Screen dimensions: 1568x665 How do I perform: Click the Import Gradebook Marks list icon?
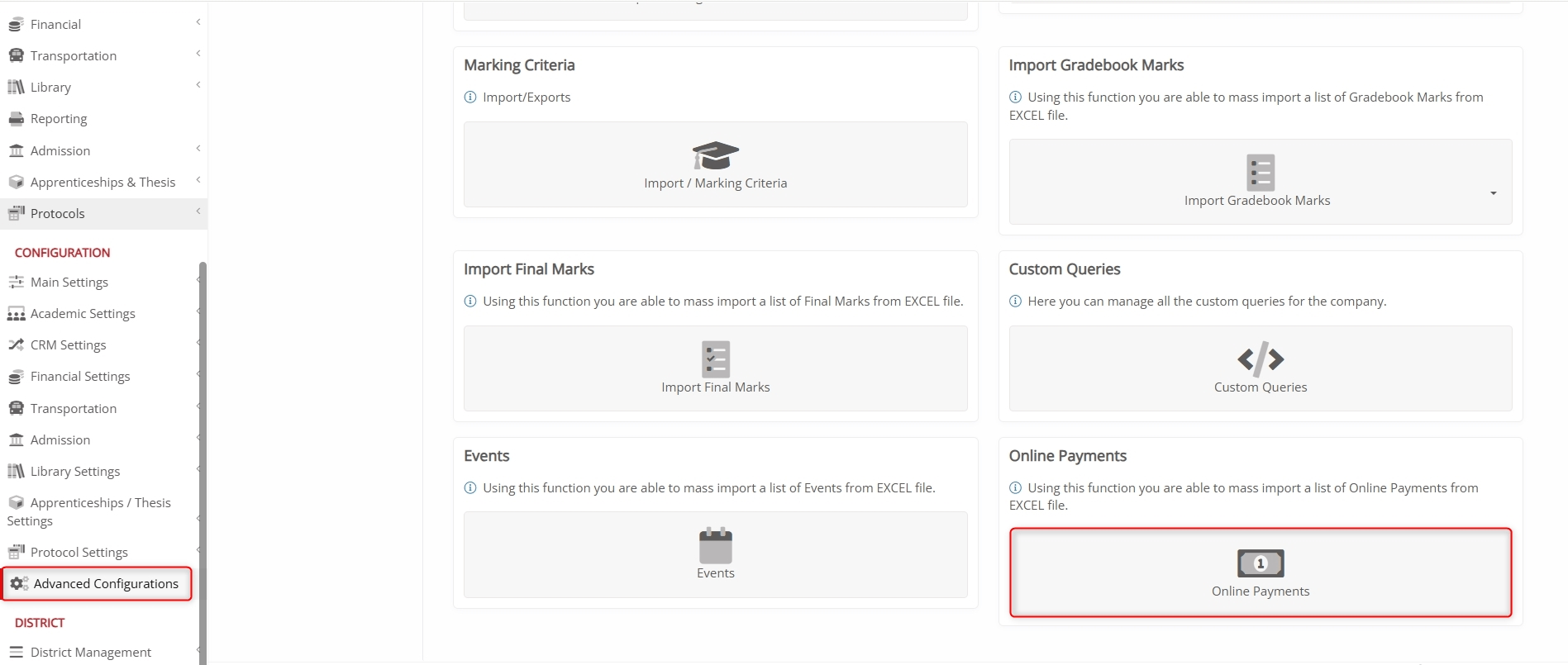pos(1260,173)
